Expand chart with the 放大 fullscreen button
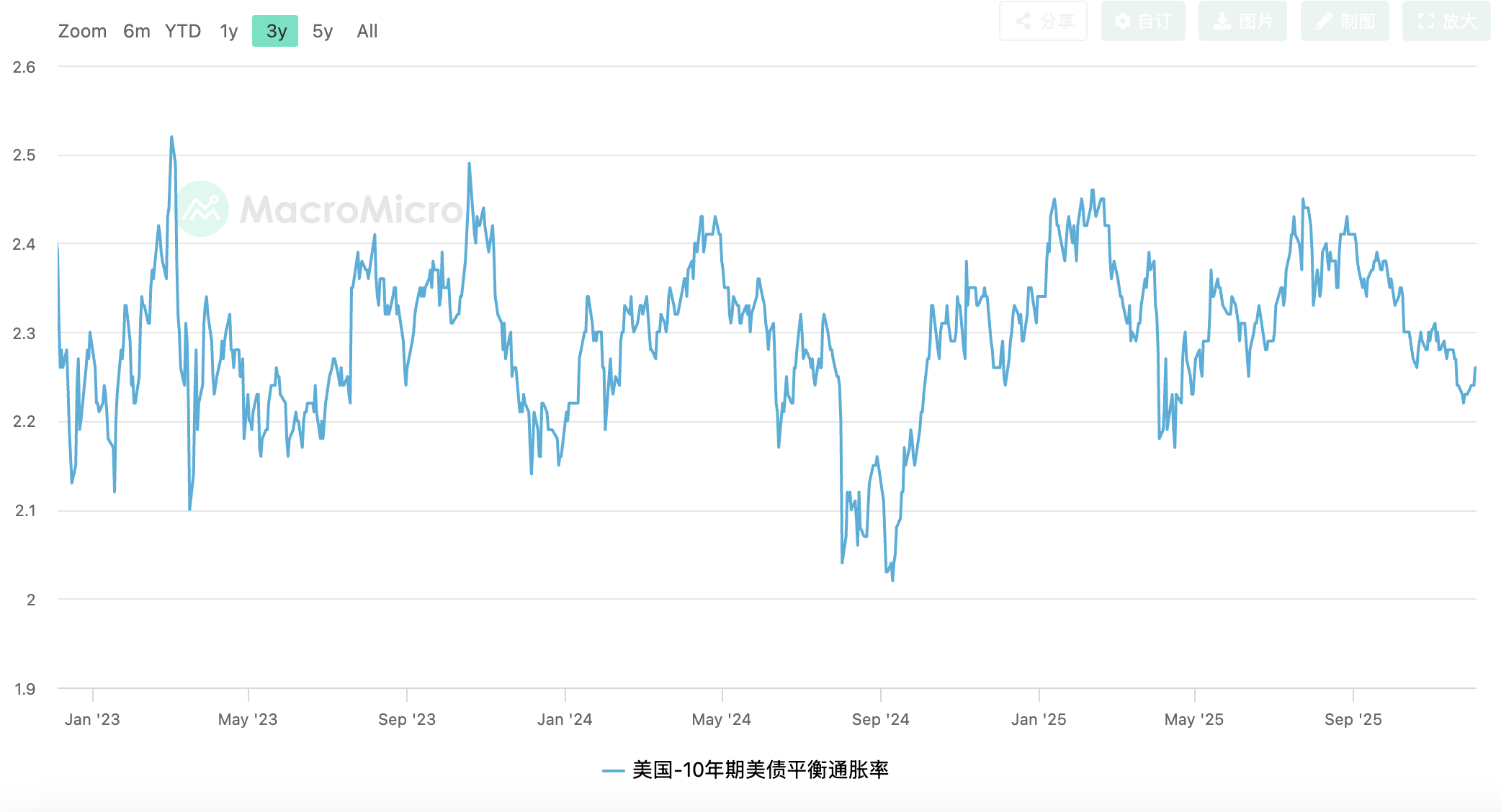This screenshot has width=1501, height=812. click(x=1446, y=22)
